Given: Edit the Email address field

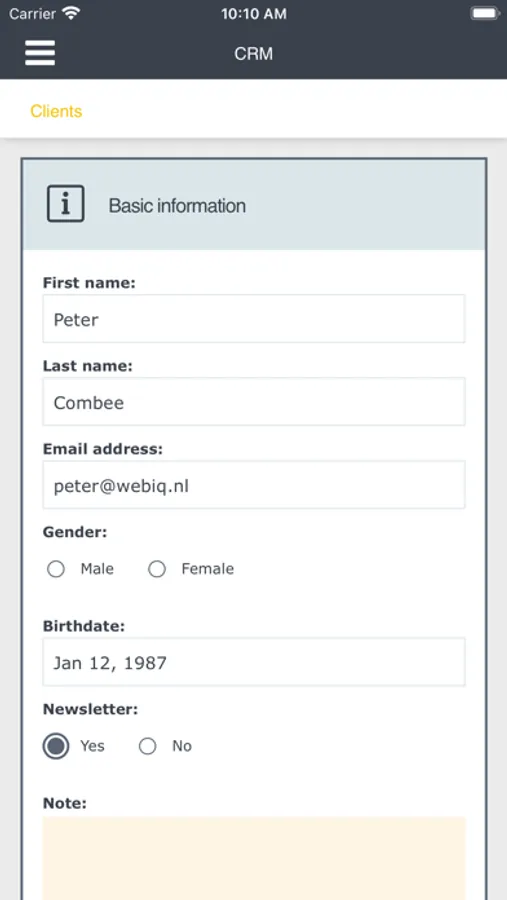Looking at the screenshot, I should coord(254,484).
